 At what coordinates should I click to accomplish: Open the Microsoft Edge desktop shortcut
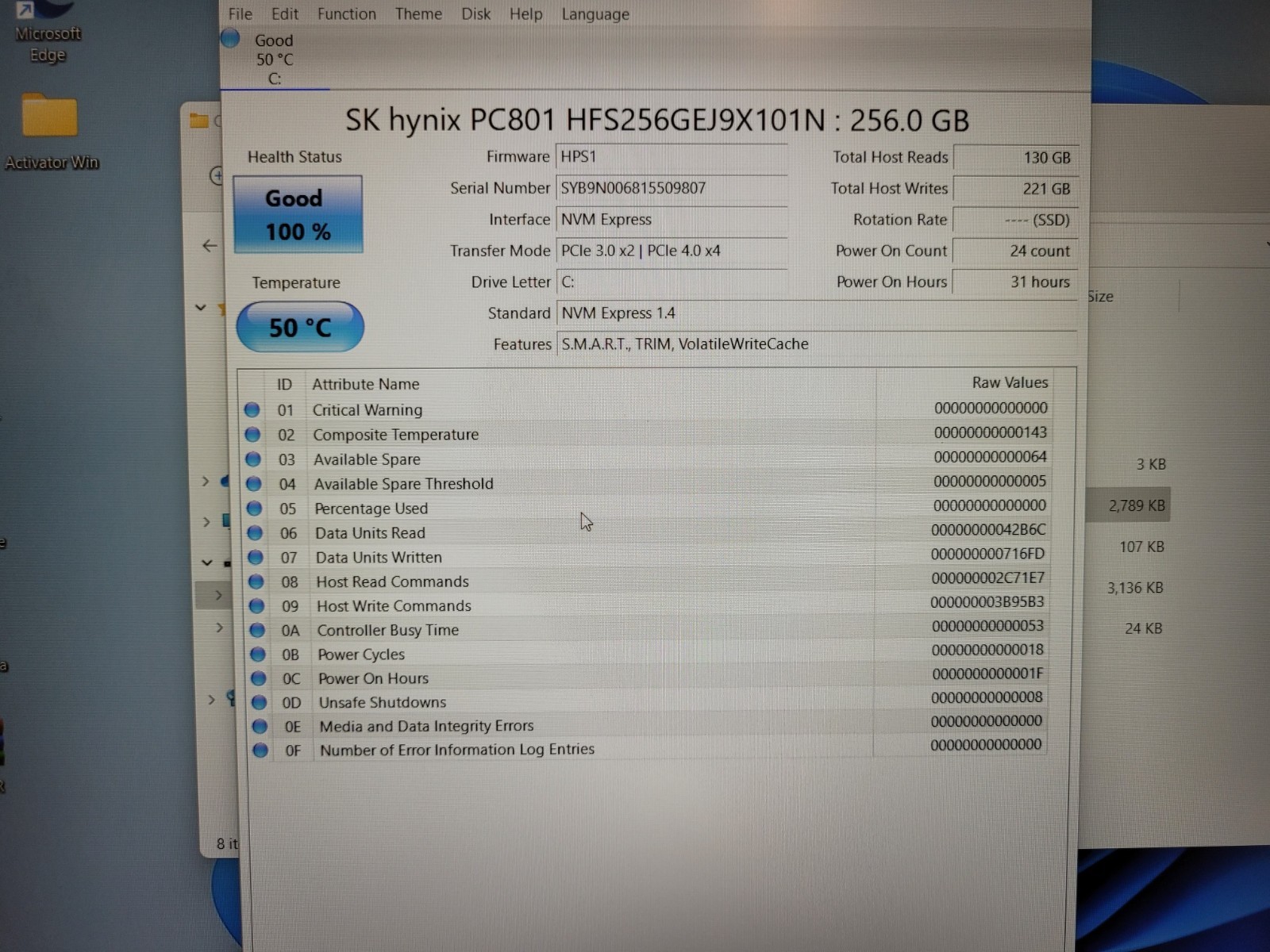[x=47, y=32]
